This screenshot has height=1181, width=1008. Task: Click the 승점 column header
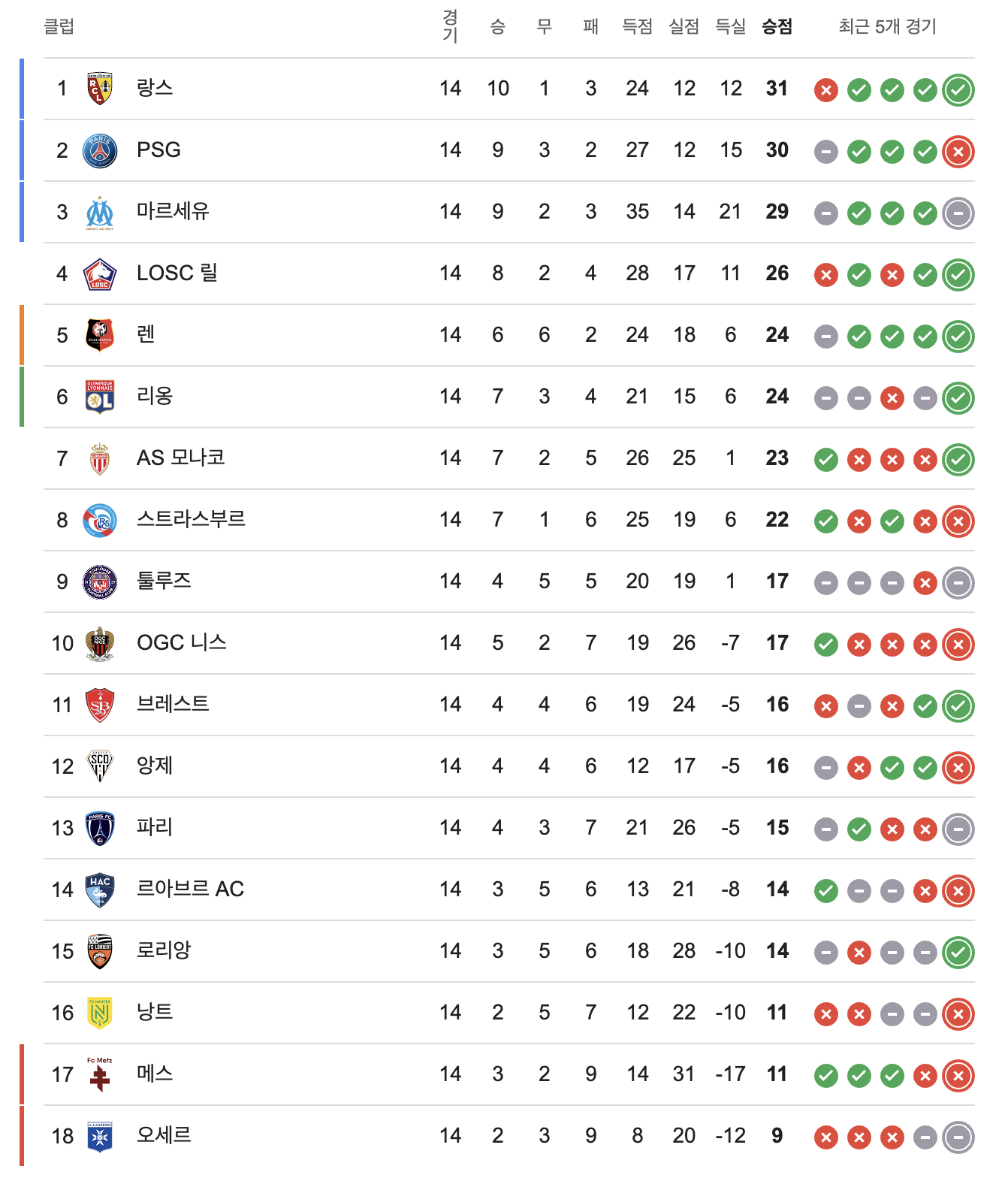tap(777, 27)
